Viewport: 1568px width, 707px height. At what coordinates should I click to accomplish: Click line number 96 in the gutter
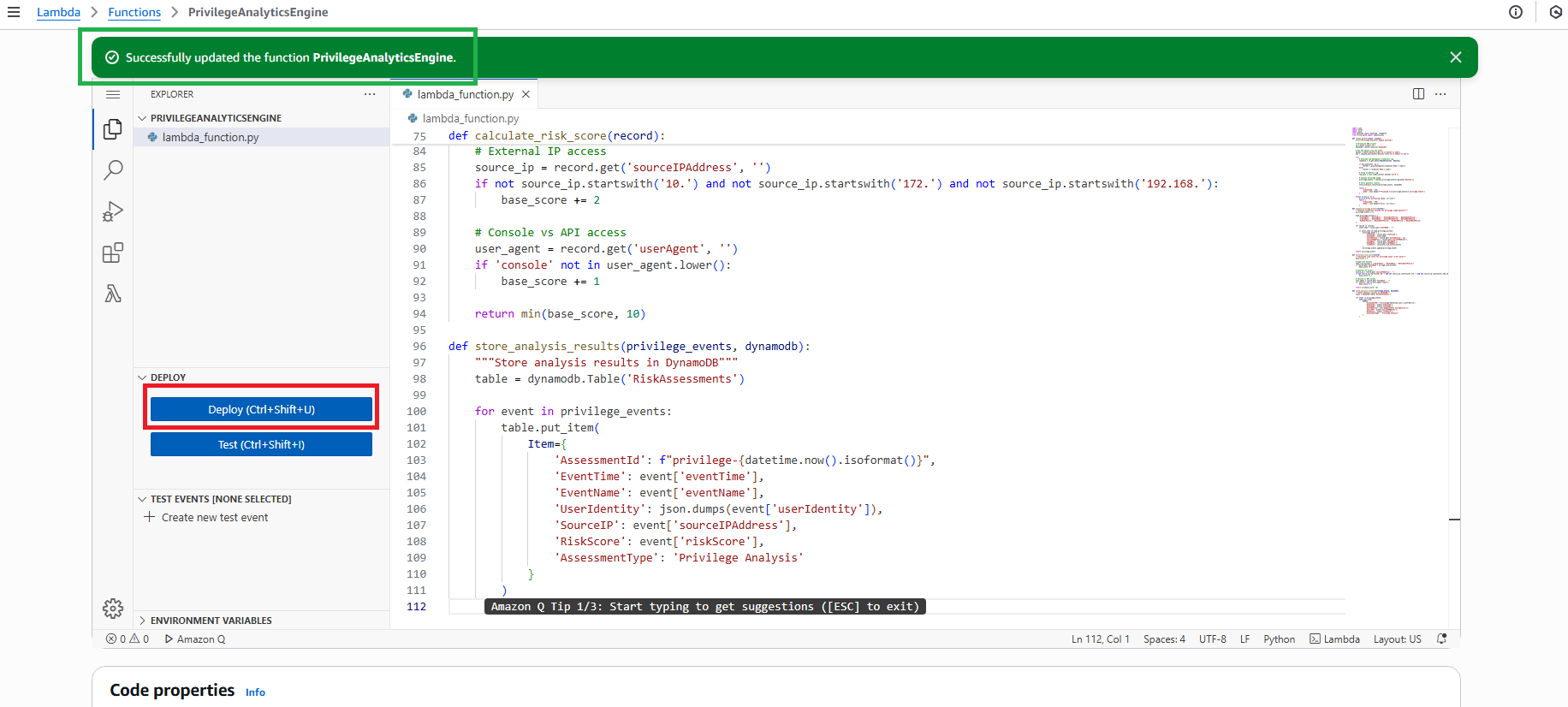point(419,347)
